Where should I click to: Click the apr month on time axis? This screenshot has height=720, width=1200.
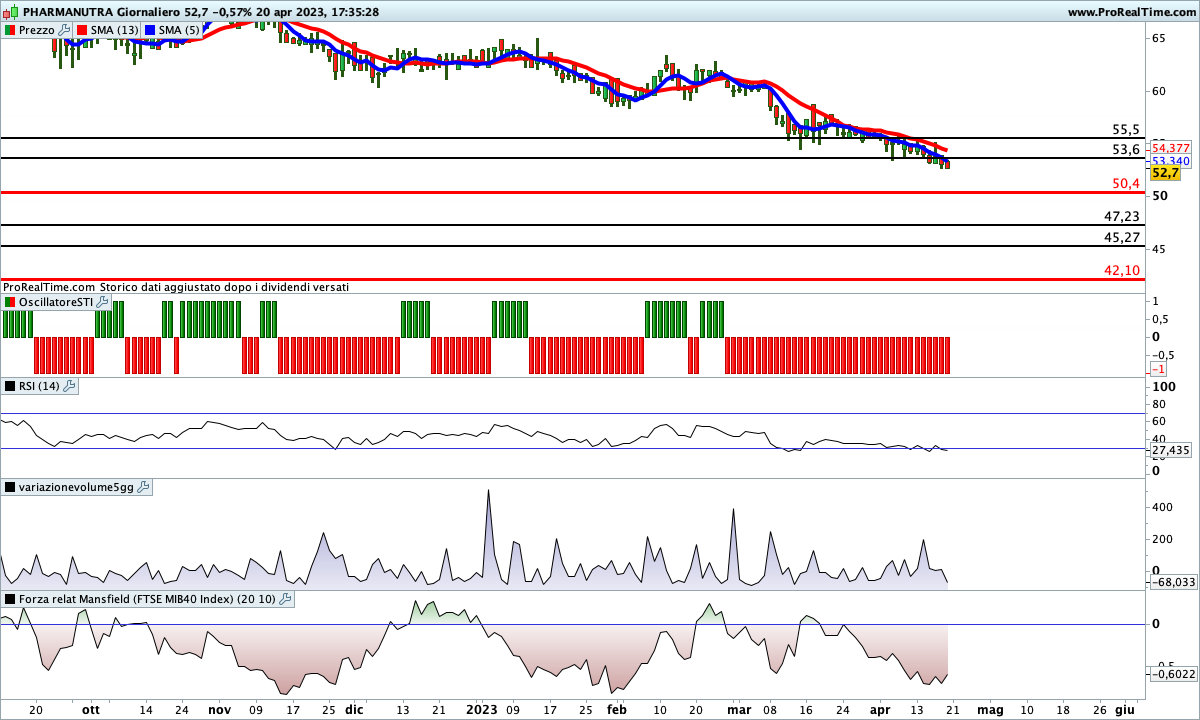[879, 708]
